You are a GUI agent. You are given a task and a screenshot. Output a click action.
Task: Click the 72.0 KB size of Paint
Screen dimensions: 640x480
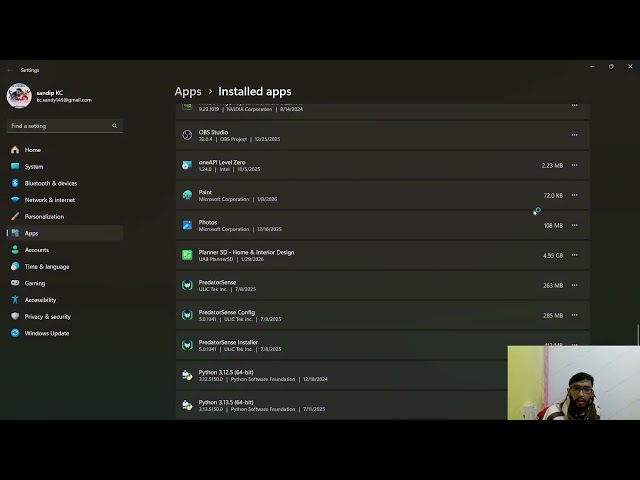(553, 196)
